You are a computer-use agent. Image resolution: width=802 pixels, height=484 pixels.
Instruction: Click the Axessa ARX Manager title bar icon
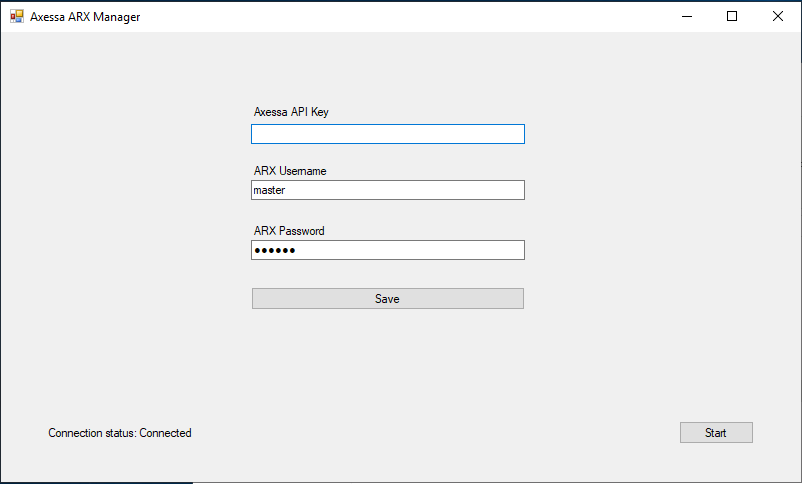pos(17,16)
